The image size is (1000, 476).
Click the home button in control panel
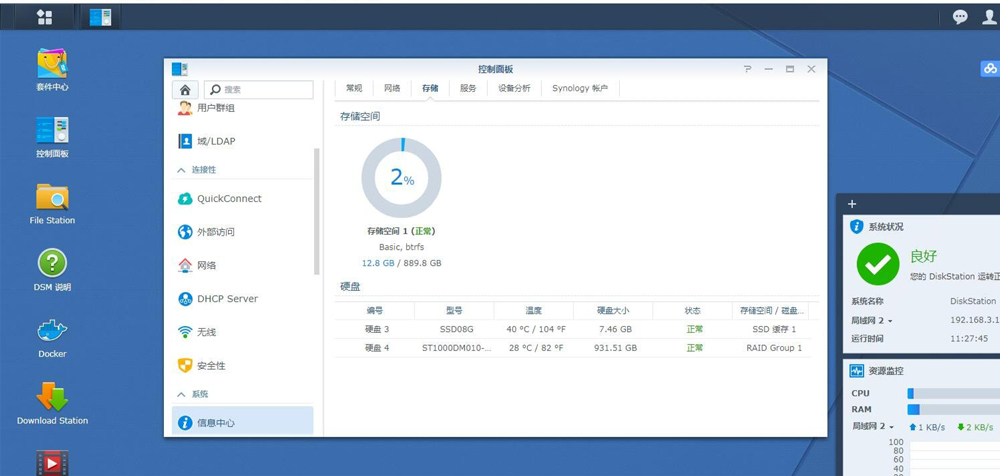[x=185, y=90]
